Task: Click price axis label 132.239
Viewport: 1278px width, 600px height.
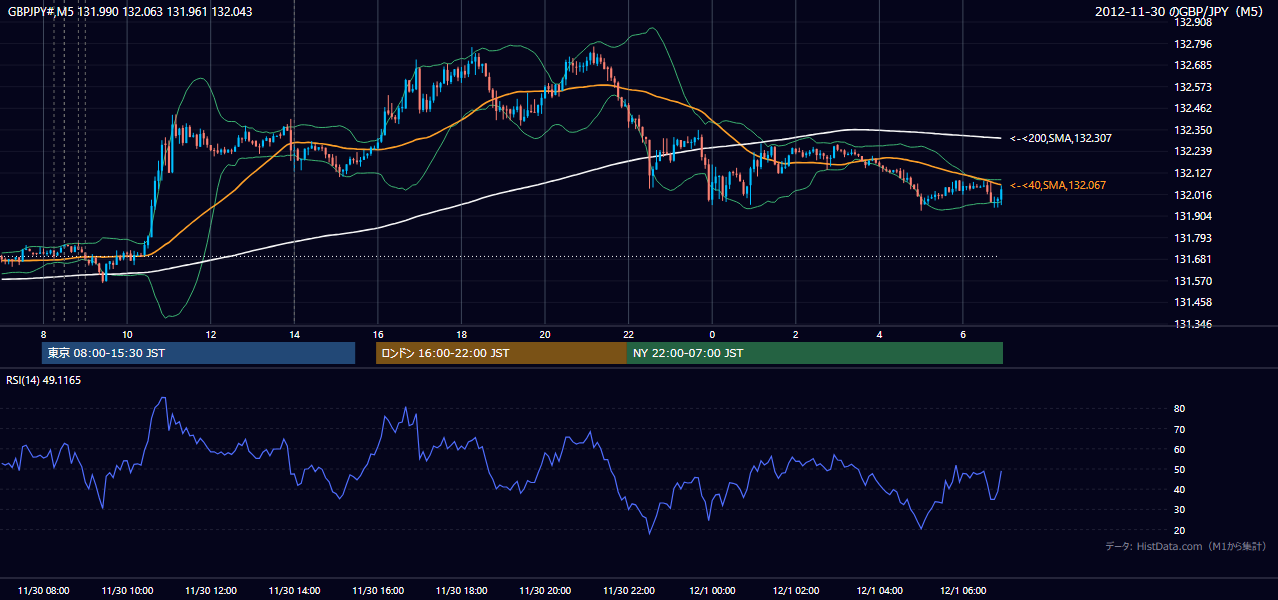Action: [x=1192, y=151]
